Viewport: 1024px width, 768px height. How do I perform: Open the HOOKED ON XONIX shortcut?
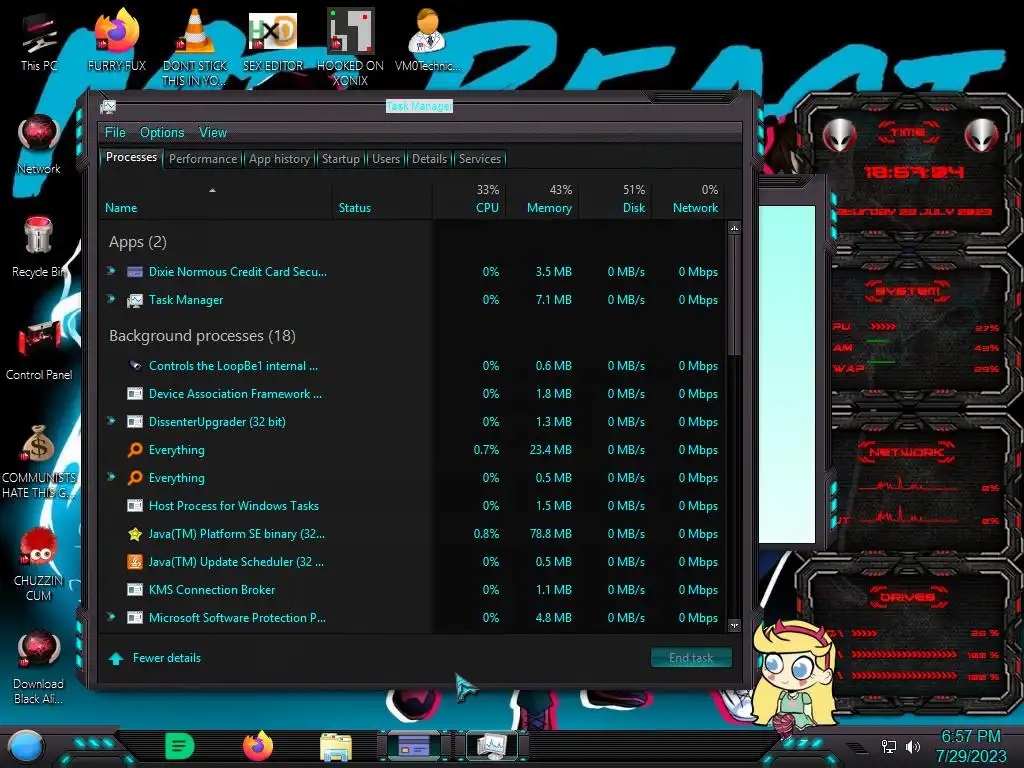(350, 47)
